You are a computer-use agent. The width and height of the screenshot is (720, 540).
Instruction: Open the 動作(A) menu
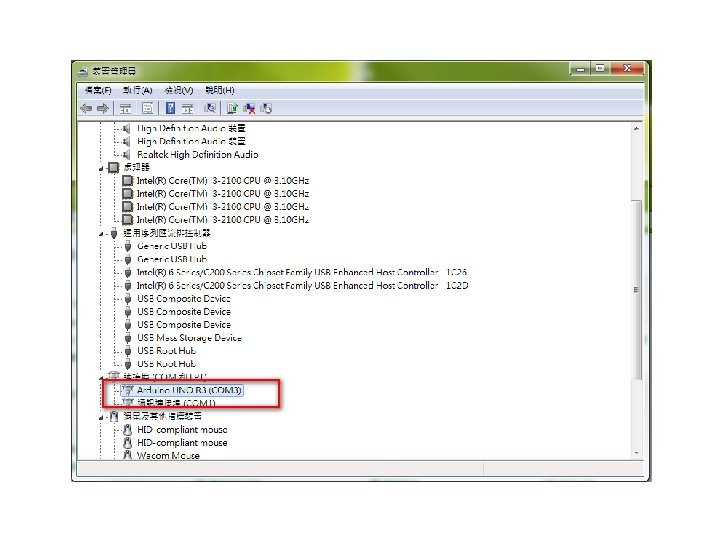pos(138,90)
